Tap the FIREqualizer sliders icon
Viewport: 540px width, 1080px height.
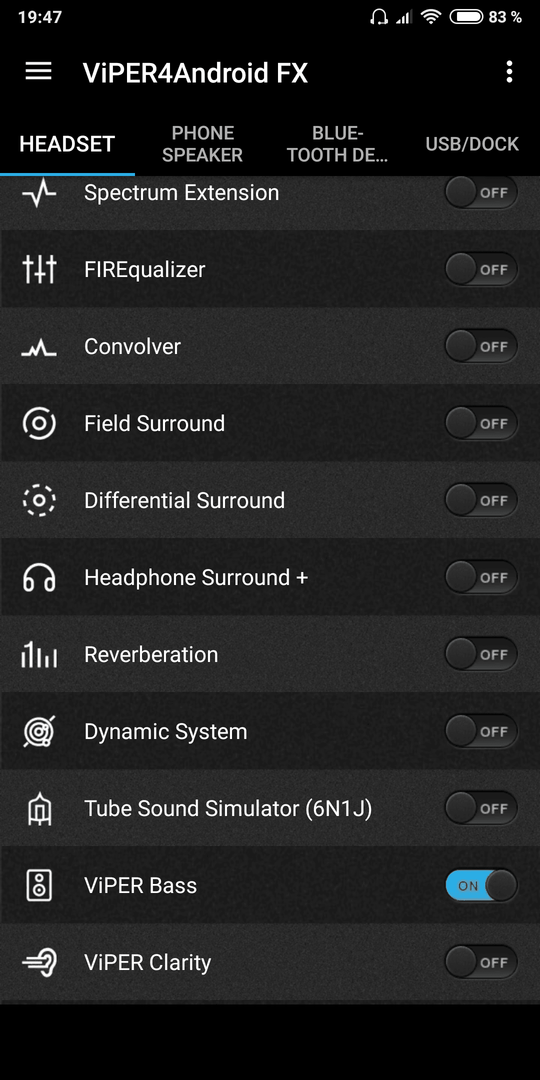[39, 269]
